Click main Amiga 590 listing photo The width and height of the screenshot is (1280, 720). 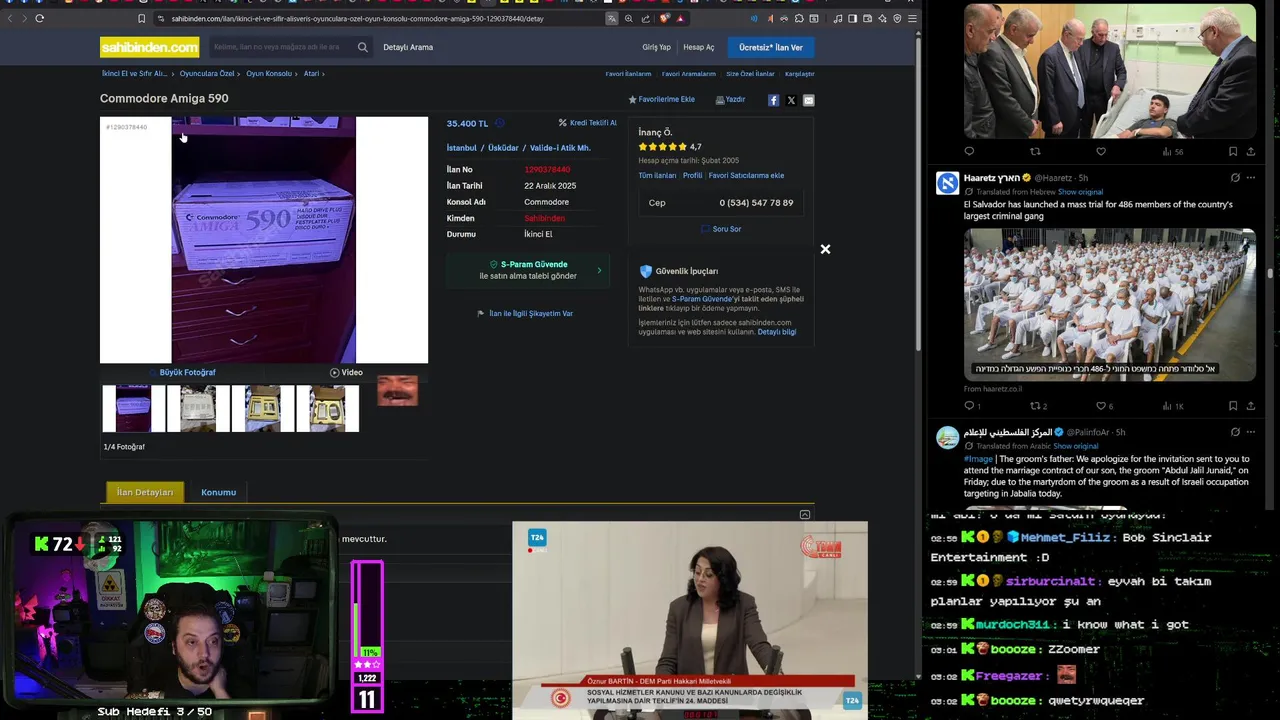(264, 240)
